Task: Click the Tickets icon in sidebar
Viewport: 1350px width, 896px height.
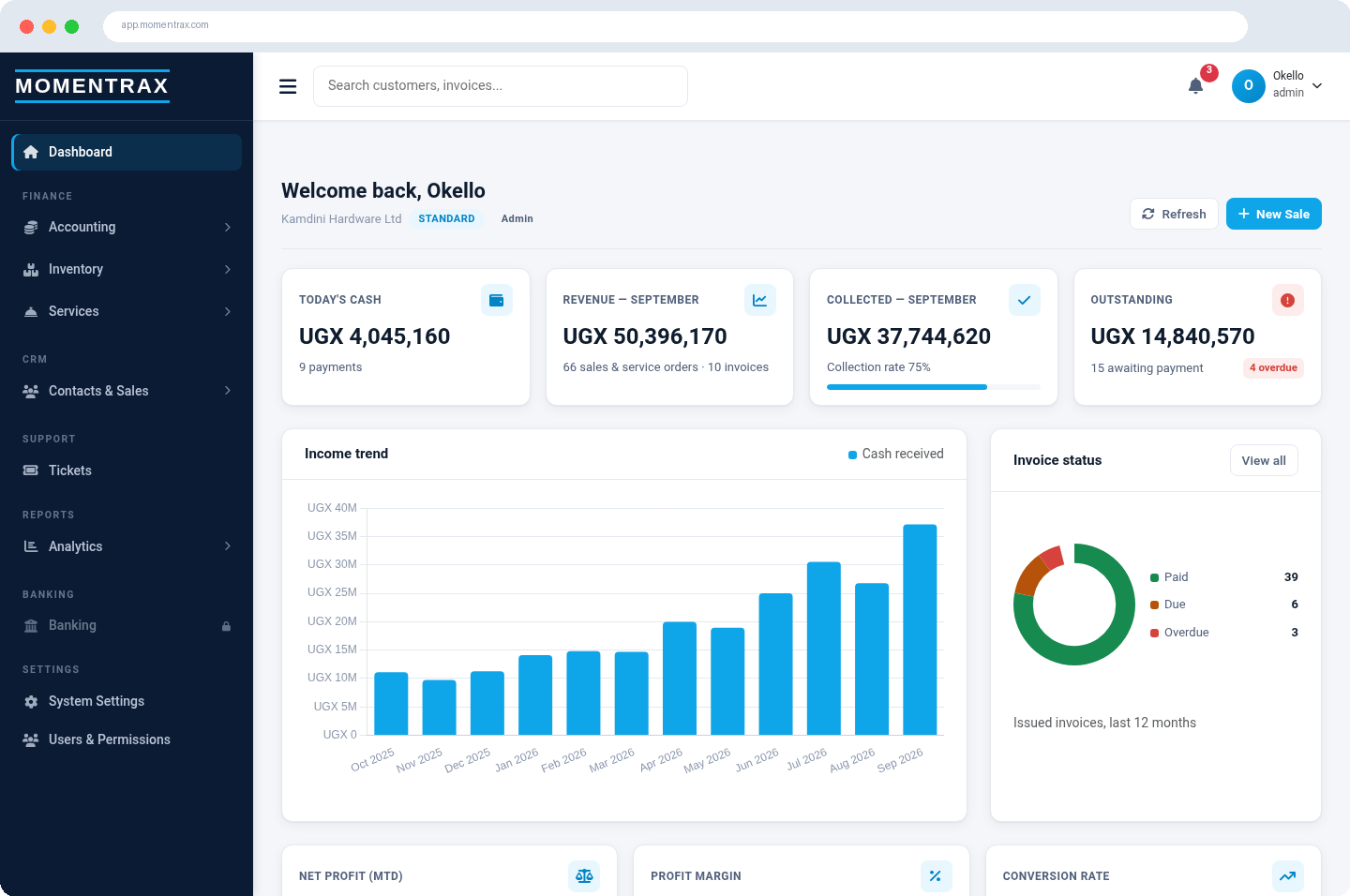Action: 31,470
